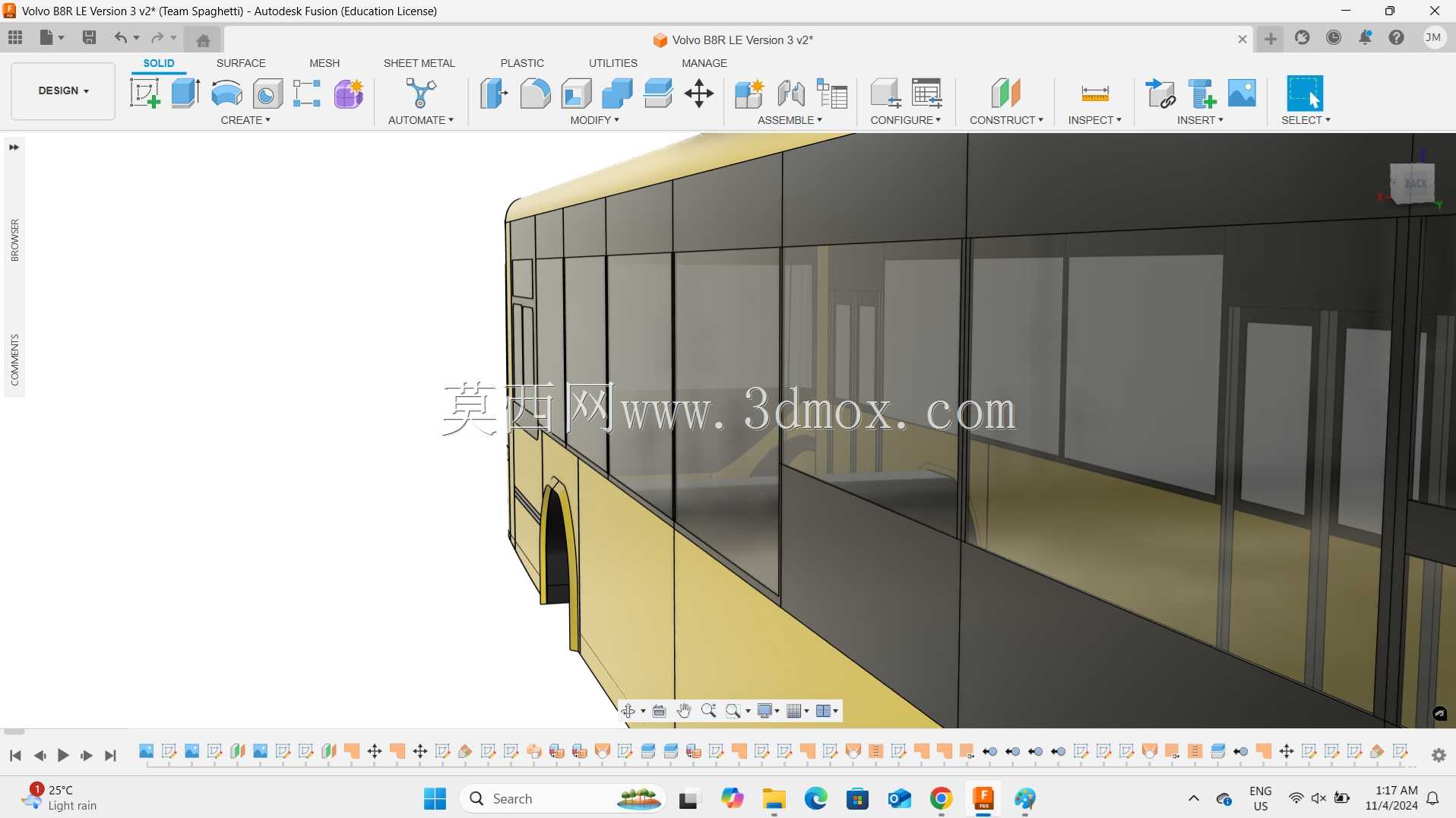1456x818 pixels.
Task: Add a new design tab
Action: coord(1271,39)
